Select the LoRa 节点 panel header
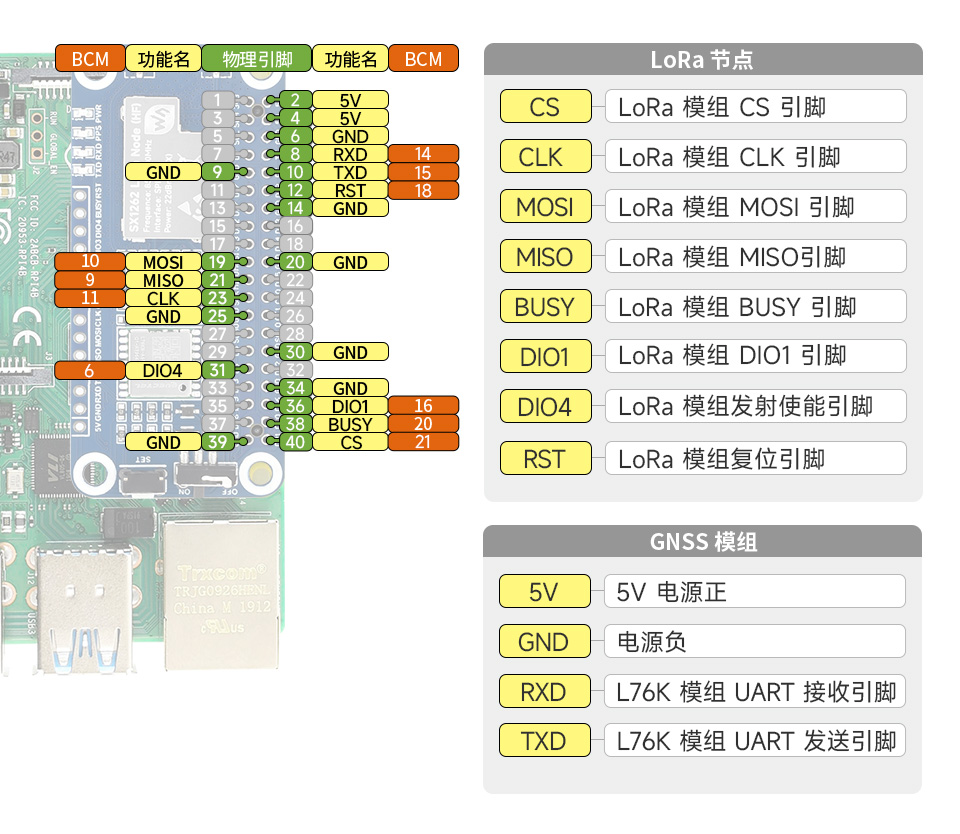 pos(703,60)
